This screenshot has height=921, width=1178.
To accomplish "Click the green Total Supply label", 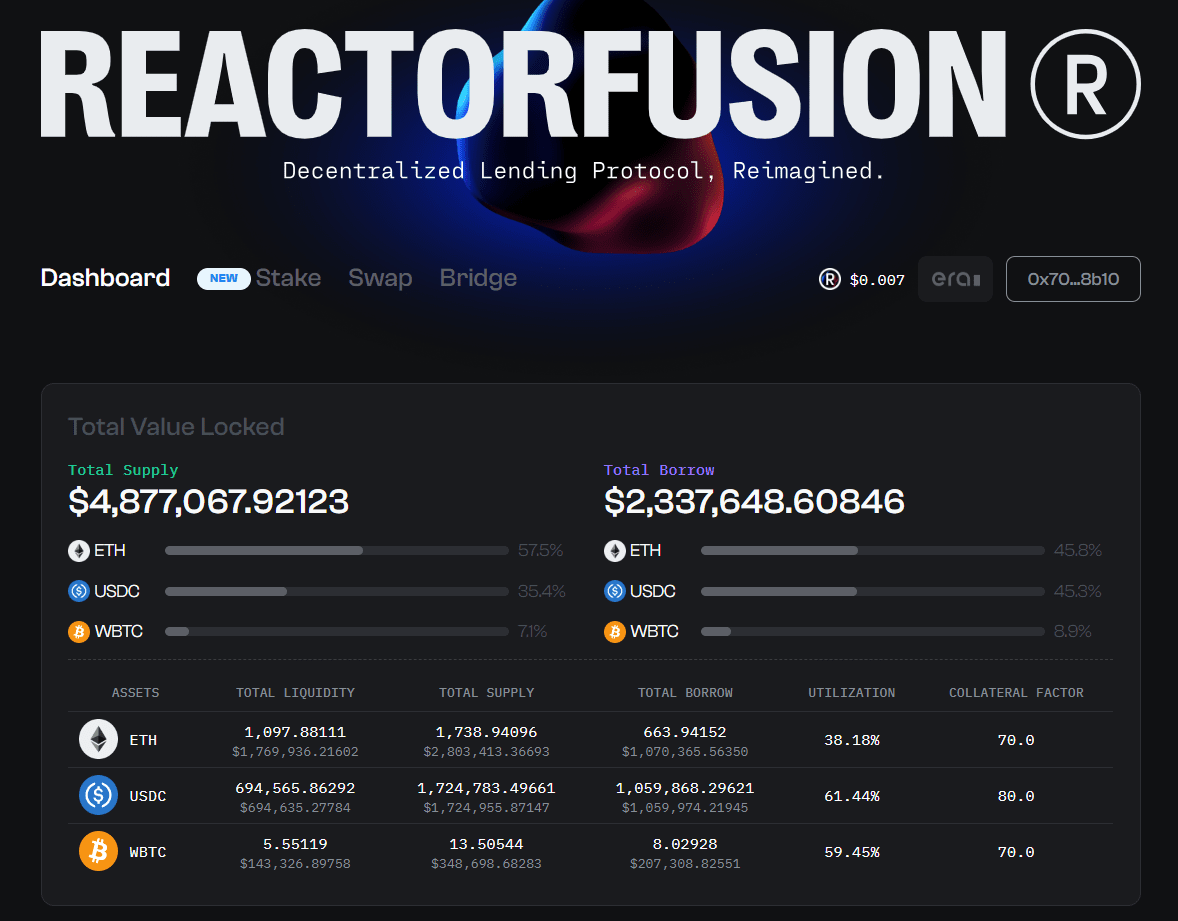I will point(123,470).
